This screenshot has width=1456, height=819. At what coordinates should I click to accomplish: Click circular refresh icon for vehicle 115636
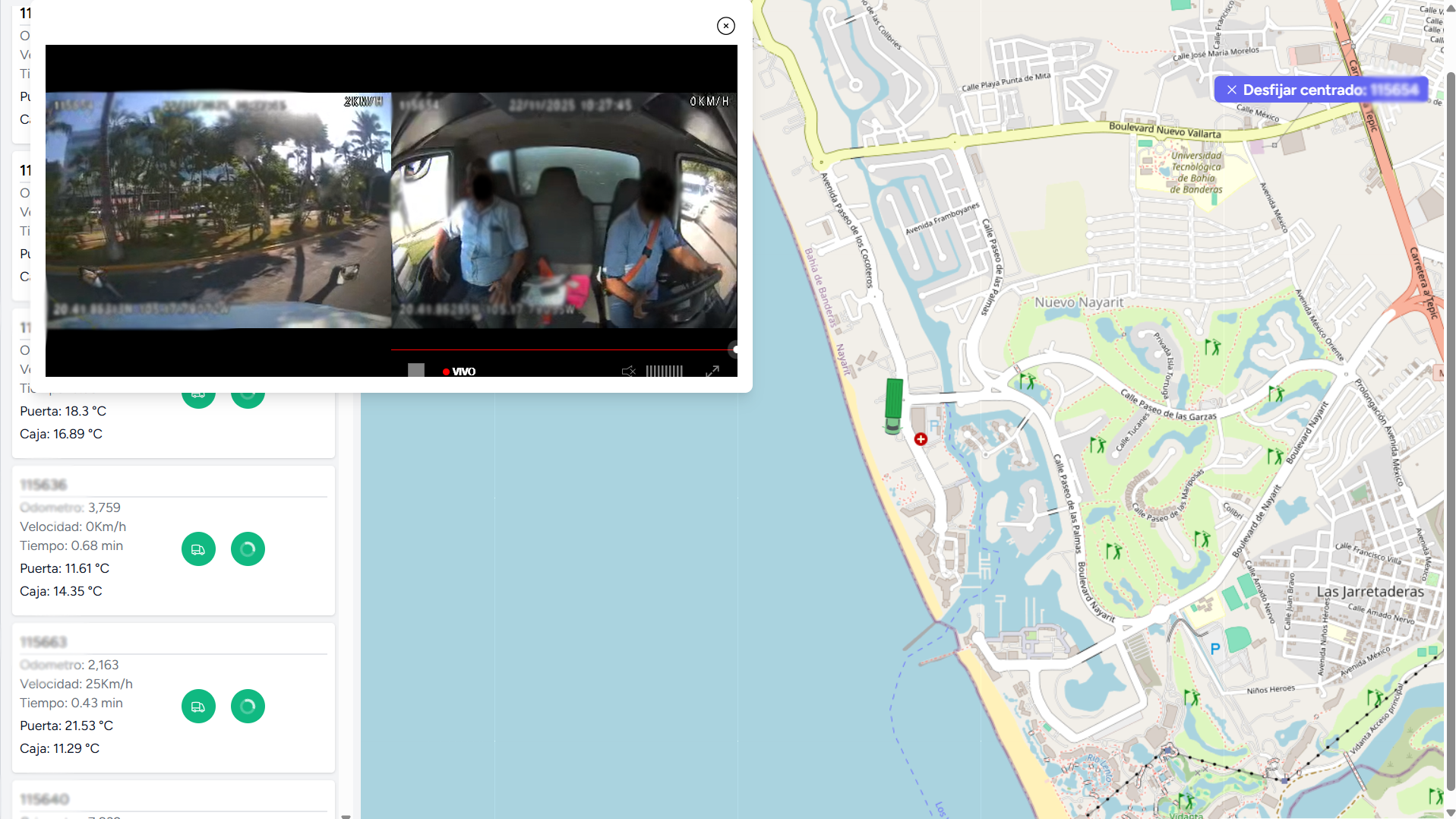(x=248, y=549)
